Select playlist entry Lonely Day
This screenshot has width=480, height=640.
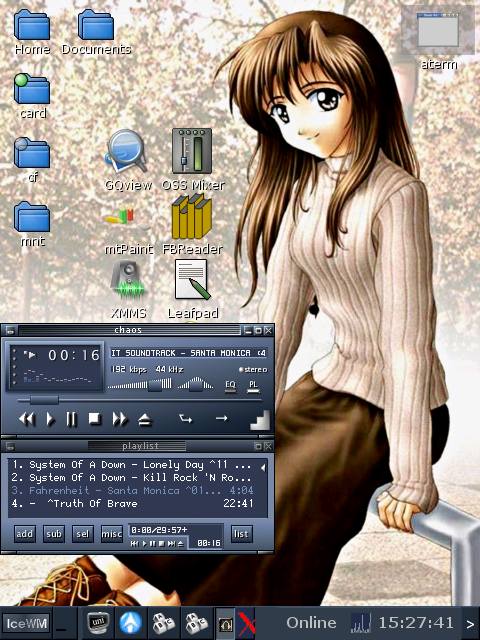(x=131, y=465)
